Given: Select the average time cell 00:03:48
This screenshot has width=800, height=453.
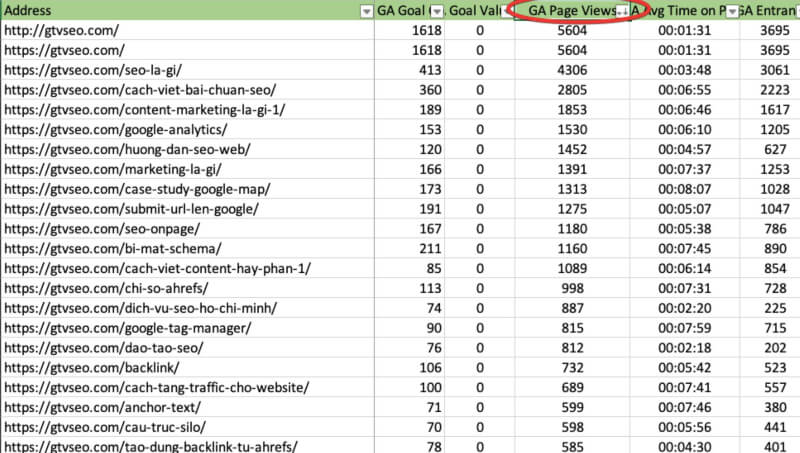Looking at the screenshot, I should point(685,70).
